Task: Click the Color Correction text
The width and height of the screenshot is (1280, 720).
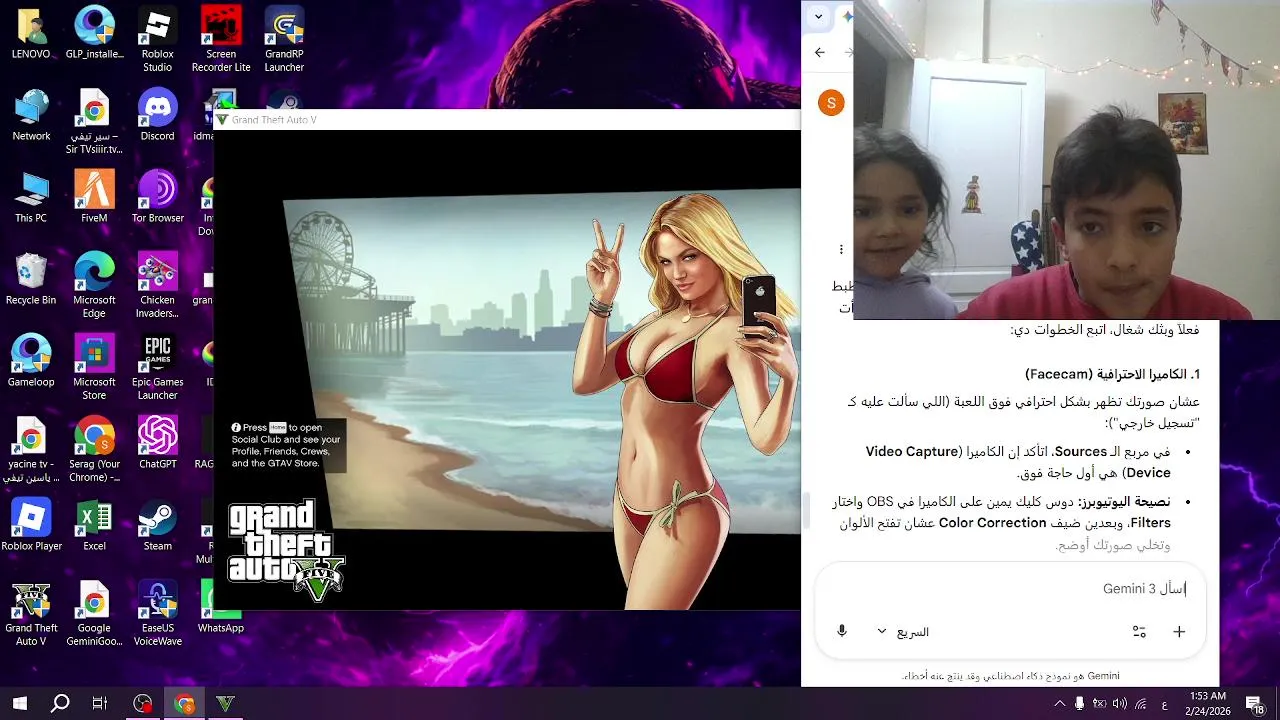Action: pyautogui.click(x=992, y=523)
